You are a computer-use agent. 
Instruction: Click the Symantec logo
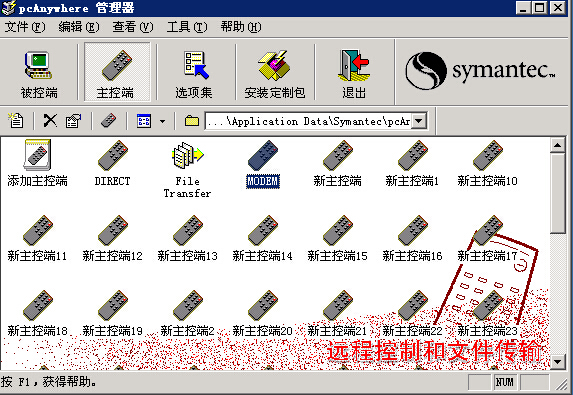(x=481, y=71)
